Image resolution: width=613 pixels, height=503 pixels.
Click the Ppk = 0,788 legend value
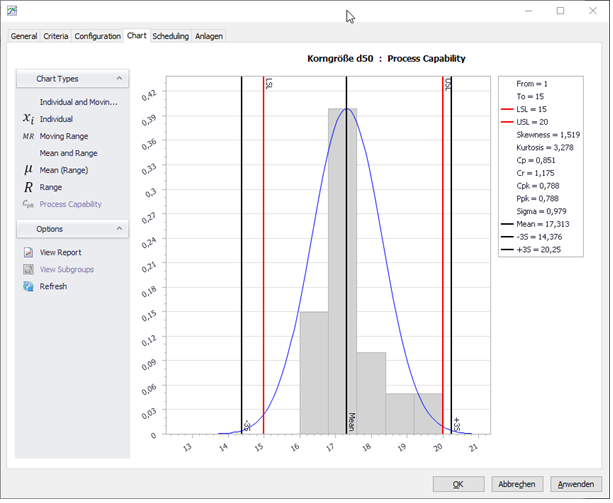[538, 199]
